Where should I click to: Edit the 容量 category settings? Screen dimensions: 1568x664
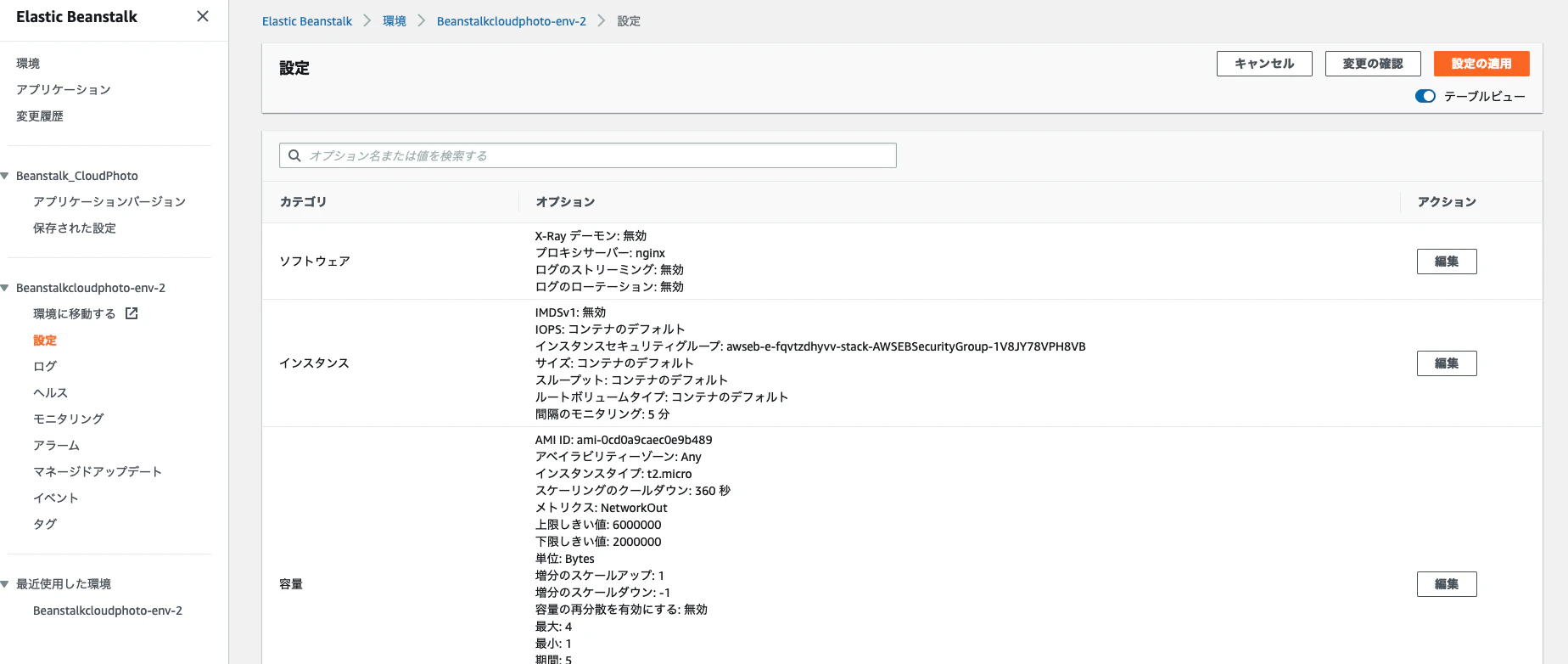click(1447, 584)
